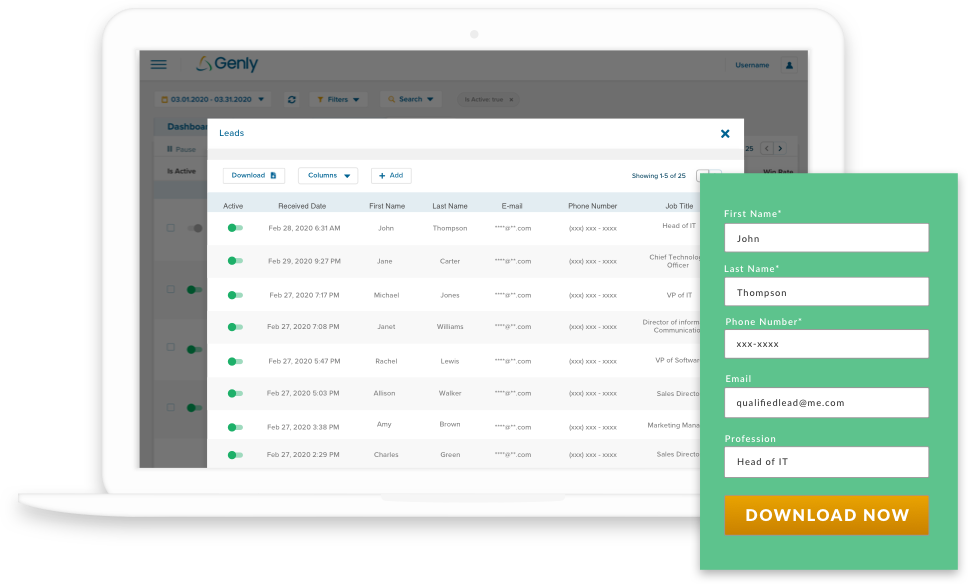This screenshot has width=968, height=584.
Task: Disable Active switch for Rachel Lewis
Action: (x=234, y=361)
